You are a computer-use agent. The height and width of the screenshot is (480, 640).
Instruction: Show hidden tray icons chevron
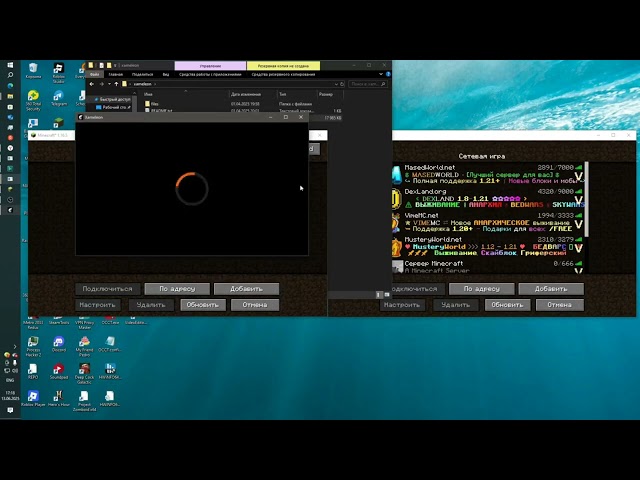click(x=15, y=347)
